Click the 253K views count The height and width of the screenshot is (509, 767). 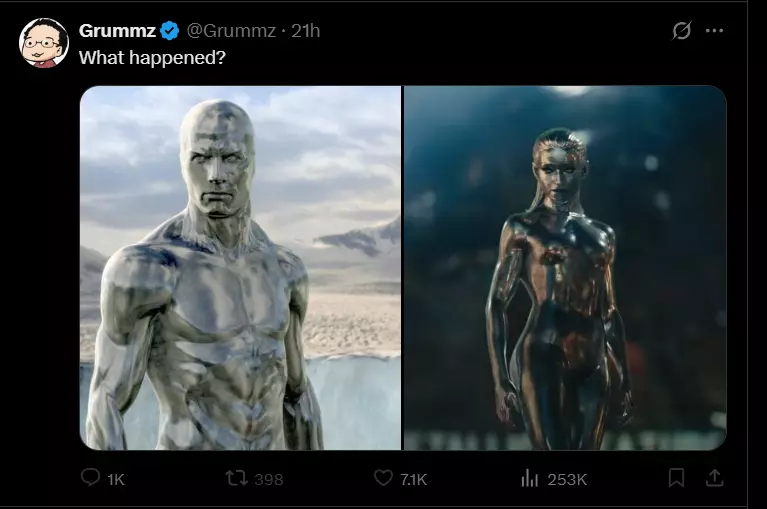click(567, 479)
